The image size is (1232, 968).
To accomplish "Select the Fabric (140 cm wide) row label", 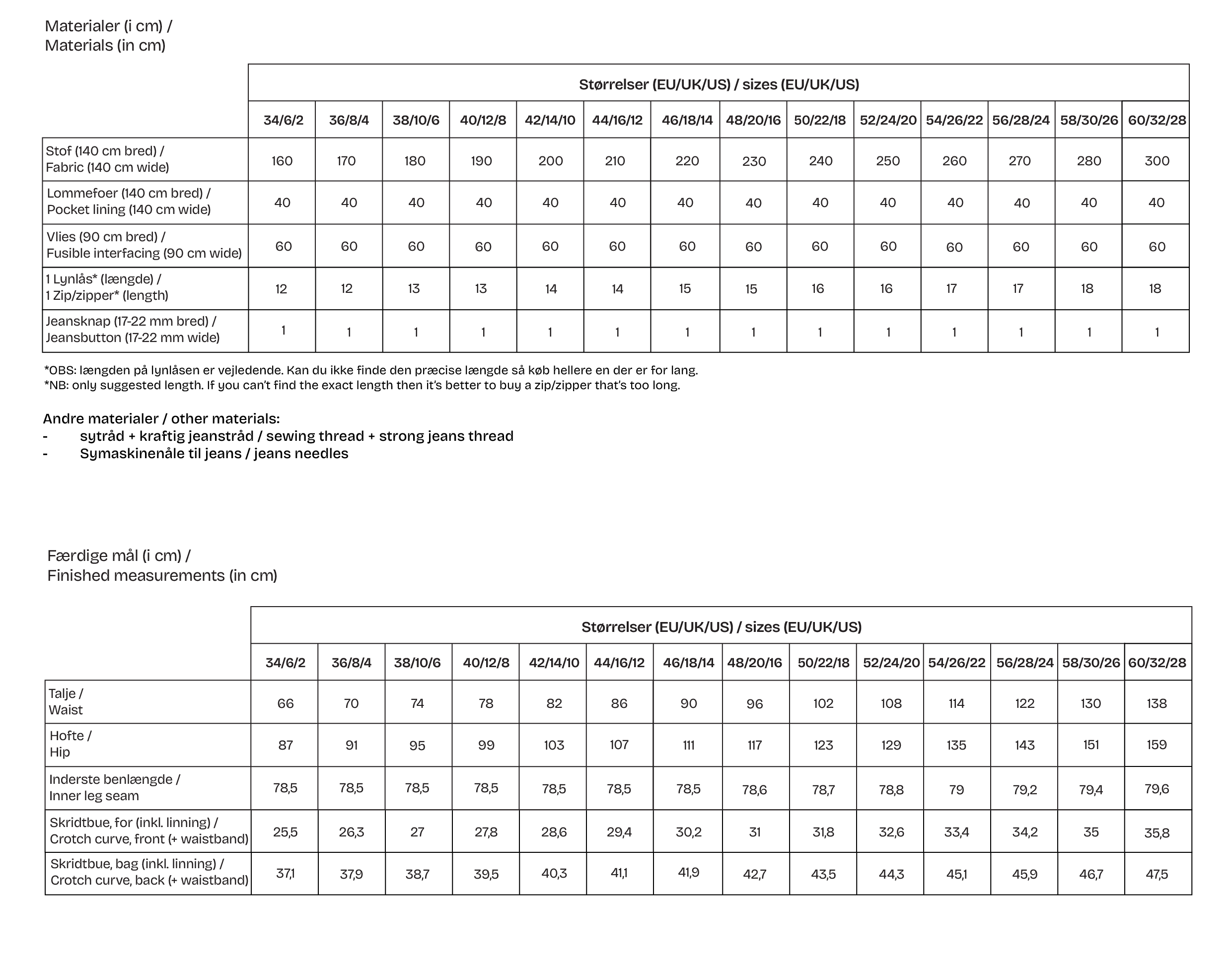I will pyautogui.click(x=107, y=167).
